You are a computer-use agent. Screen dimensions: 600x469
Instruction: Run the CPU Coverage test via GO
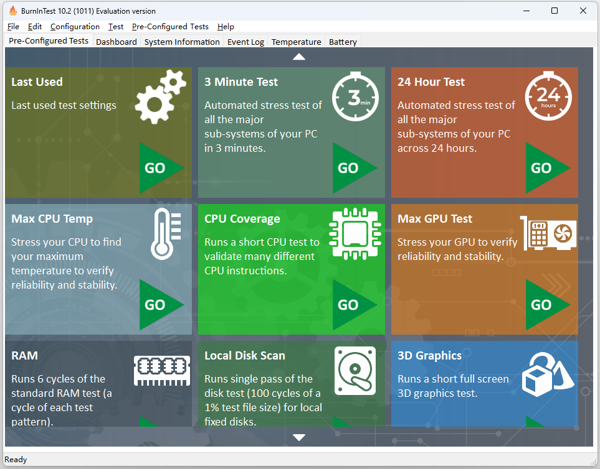coord(354,305)
